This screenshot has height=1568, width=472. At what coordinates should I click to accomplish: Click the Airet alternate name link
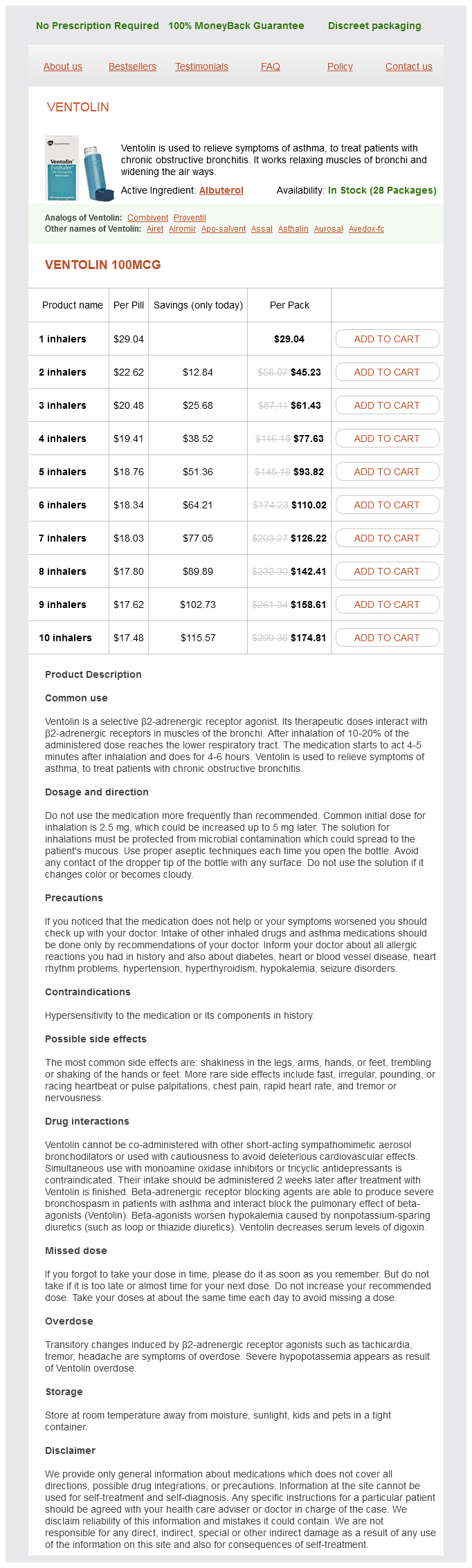coord(155,229)
